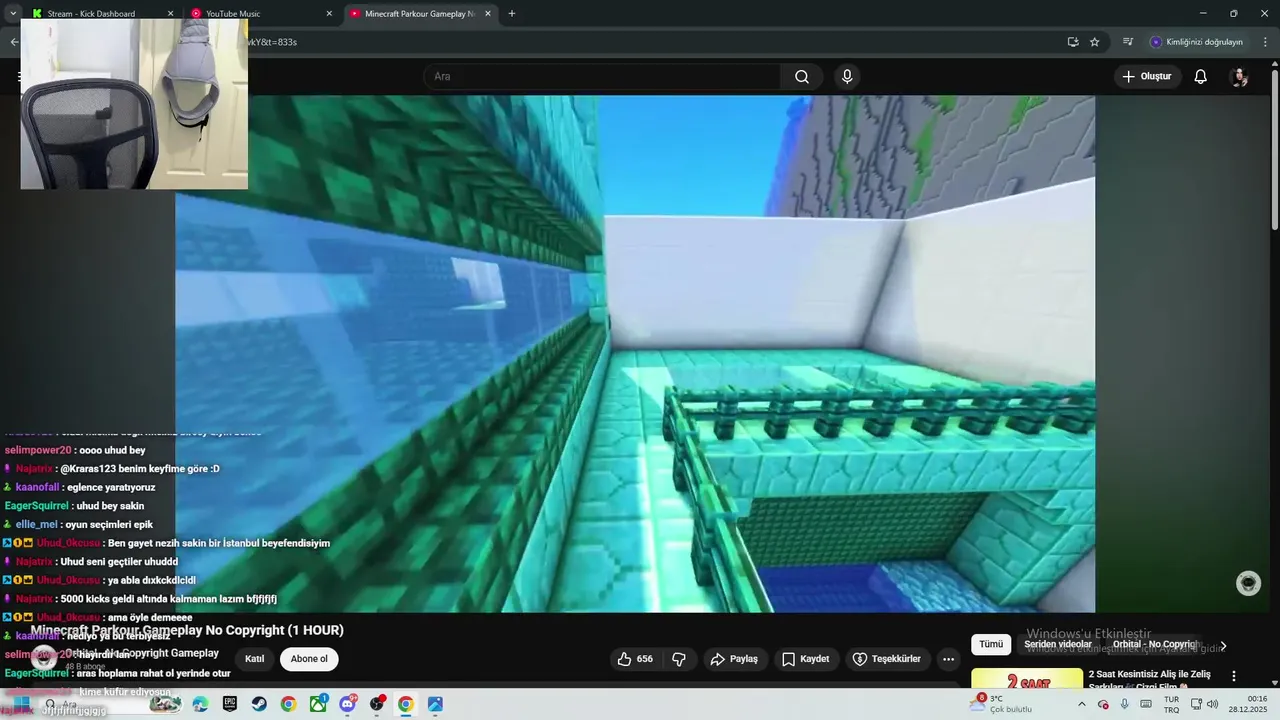Open the volume speaker tray icon
The width and height of the screenshot is (1280, 720).
coord(1213,704)
